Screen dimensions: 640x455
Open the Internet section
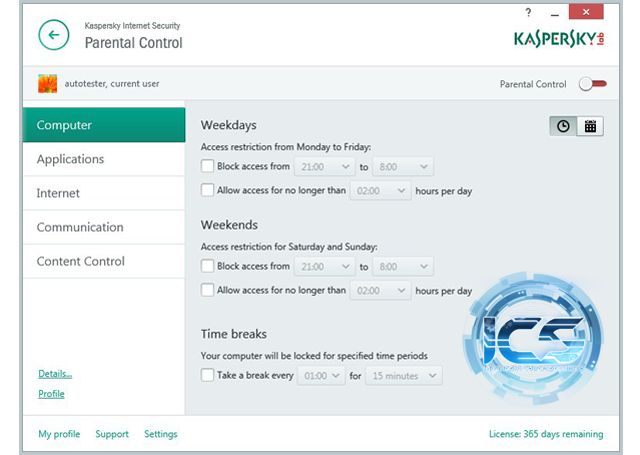(x=104, y=193)
